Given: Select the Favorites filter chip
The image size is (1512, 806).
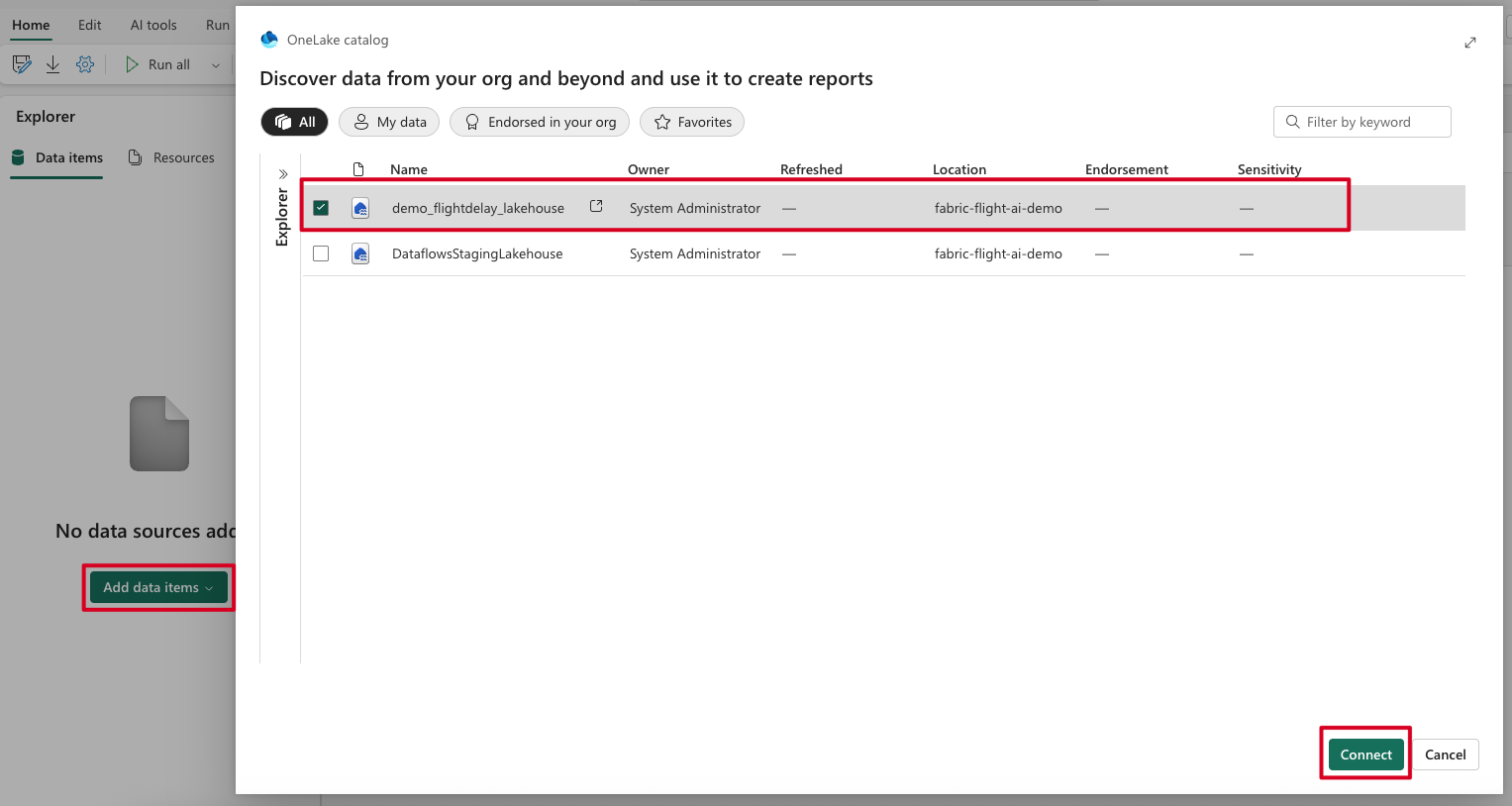Looking at the screenshot, I should pos(692,122).
